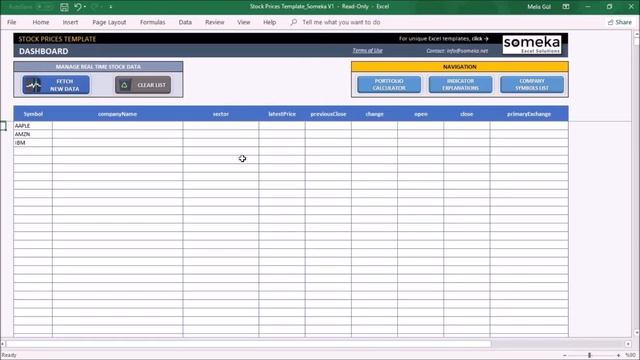This screenshot has width=640, height=360.
Task: Click the Someka logo
Action: (x=532, y=44)
